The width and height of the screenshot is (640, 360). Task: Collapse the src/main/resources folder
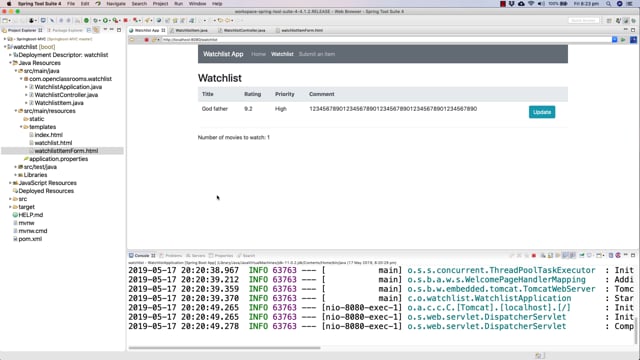[x=16, y=111]
